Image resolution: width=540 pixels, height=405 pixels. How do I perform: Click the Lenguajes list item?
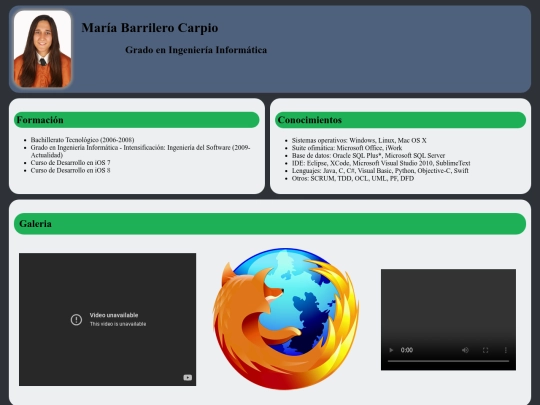[x=380, y=170]
